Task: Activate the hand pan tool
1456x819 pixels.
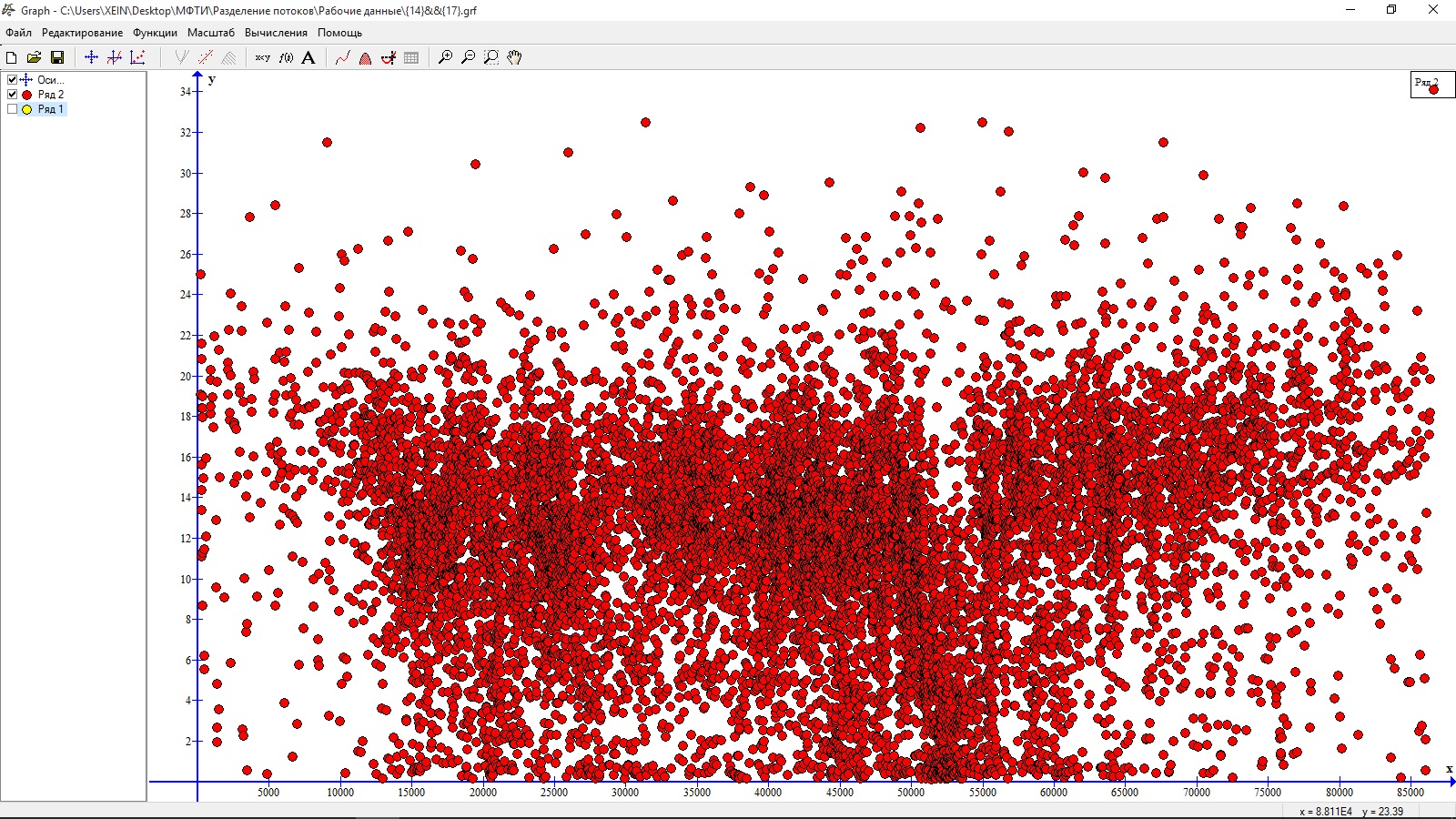Action: (x=515, y=57)
